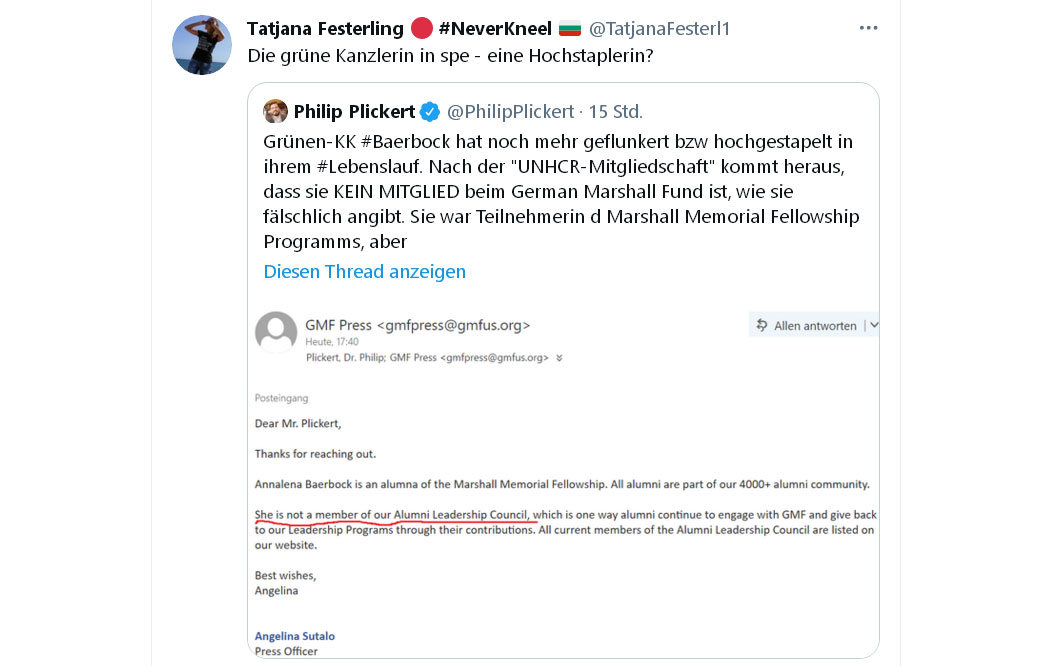Open the Diesen Thread anzeigen link

tap(364, 272)
